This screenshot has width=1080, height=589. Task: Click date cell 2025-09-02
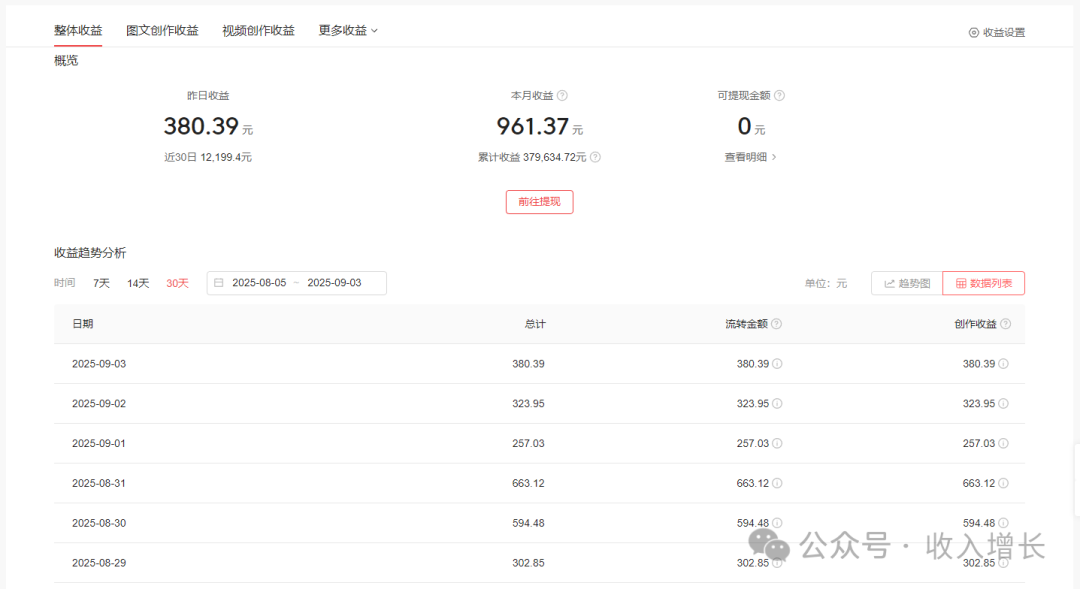(x=99, y=404)
